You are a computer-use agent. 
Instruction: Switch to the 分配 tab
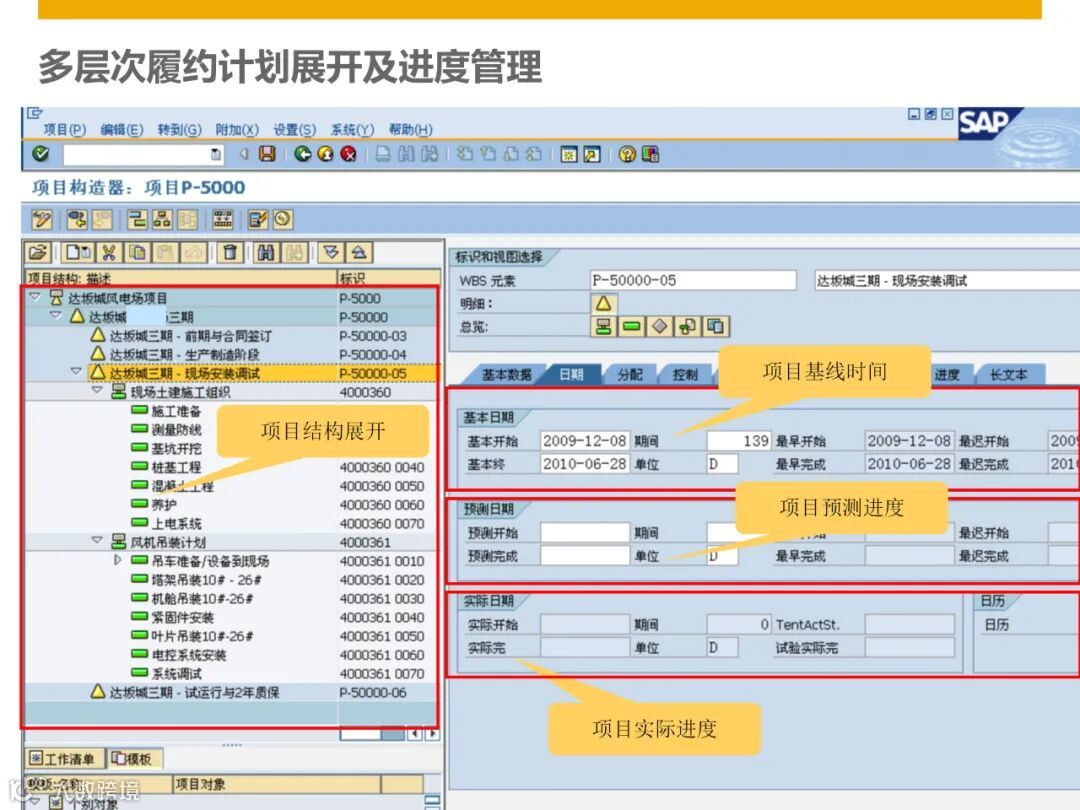(x=630, y=375)
